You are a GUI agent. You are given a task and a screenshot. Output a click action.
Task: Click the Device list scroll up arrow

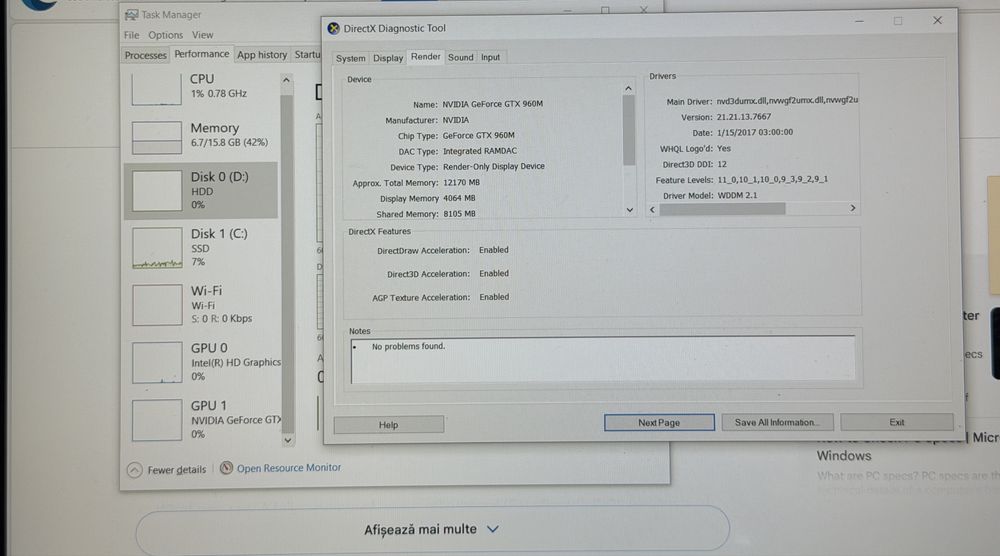tap(628, 88)
